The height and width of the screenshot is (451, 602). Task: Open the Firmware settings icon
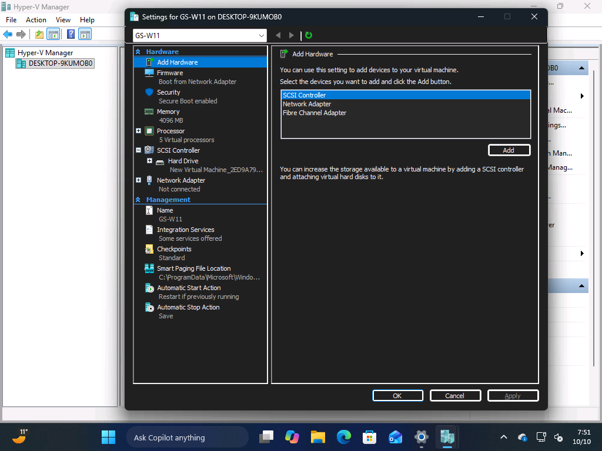pos(149,73)
